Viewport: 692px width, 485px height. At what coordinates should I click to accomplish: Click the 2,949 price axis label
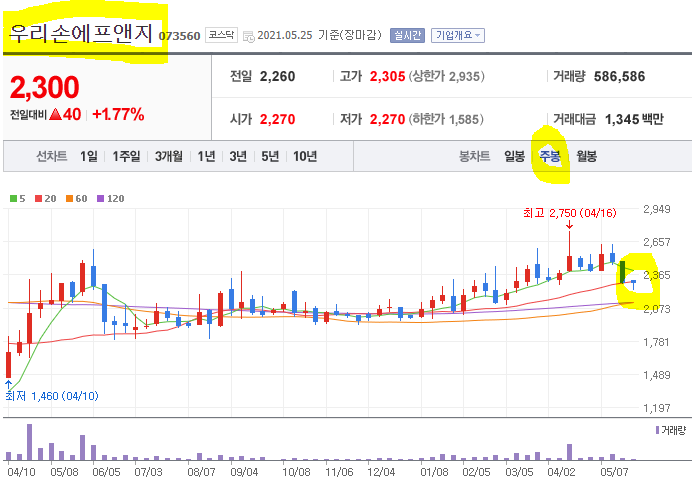coord(657,209)
